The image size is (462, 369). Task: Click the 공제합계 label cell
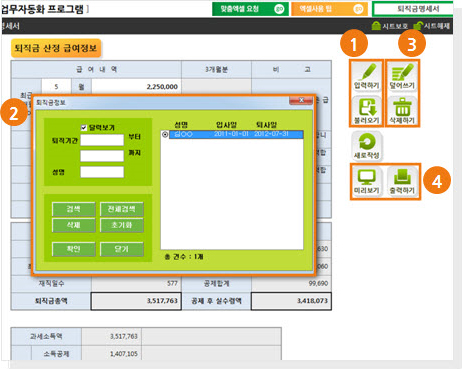coord(216,284)
